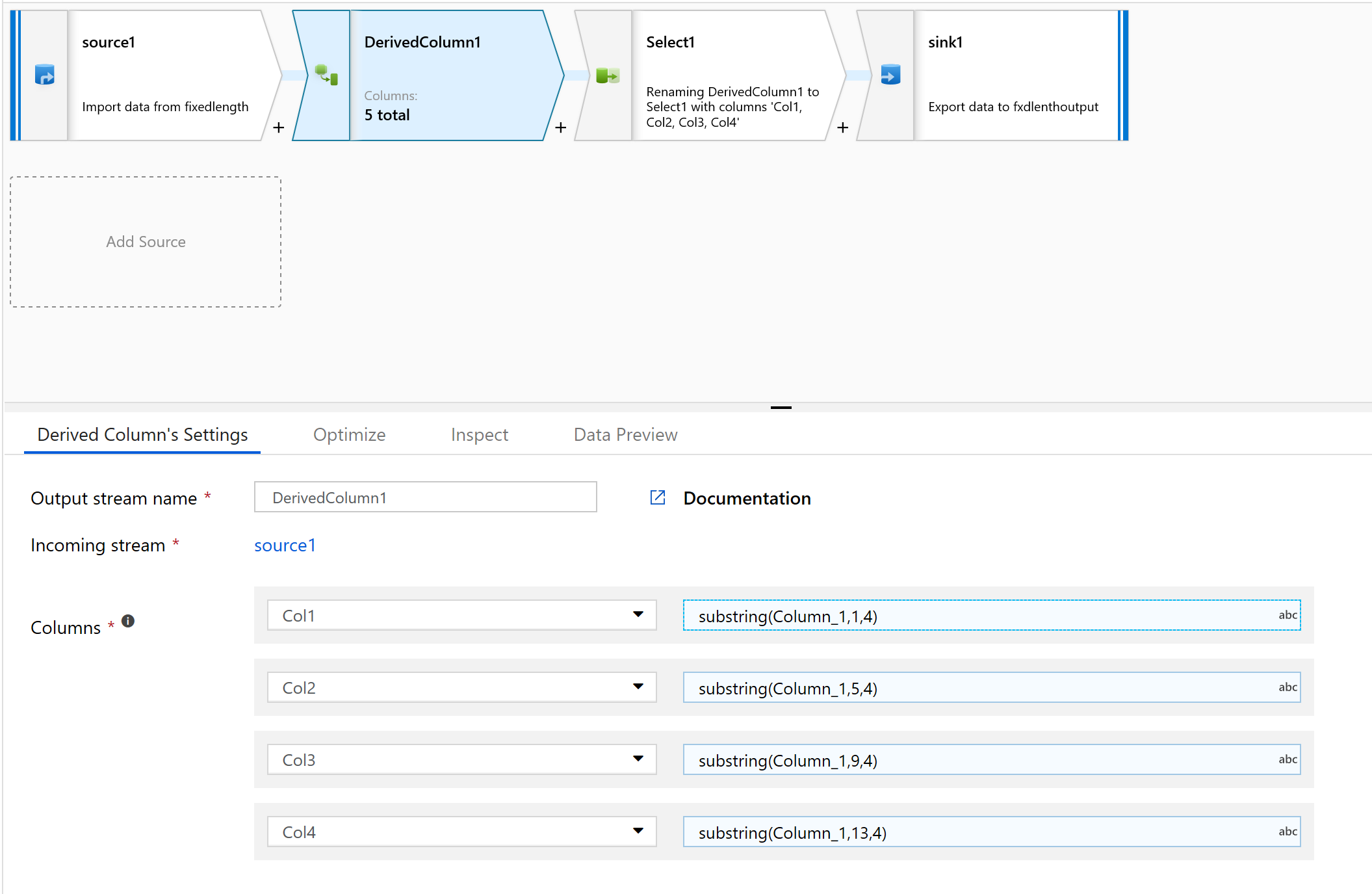1372x894 pixels.
Task: Expand the Col1 column name dropdown
Action: (x=638, y=615)
